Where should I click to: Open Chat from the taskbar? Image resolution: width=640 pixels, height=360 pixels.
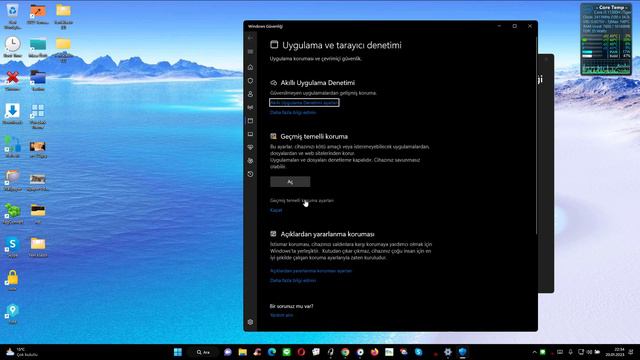tap(228, 352)
